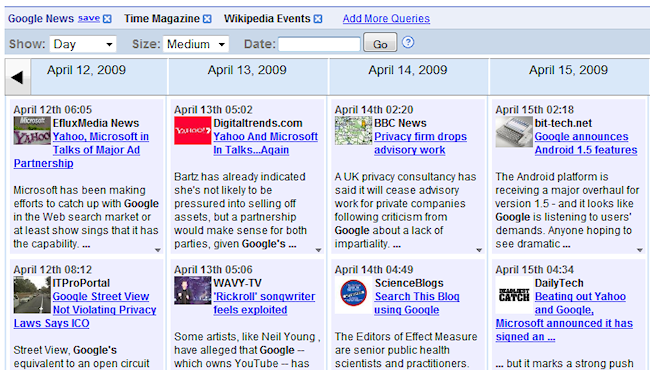Screen dimensions: 650x370
Task: Select the Time Magazine query tab
Action: point(162,19)
